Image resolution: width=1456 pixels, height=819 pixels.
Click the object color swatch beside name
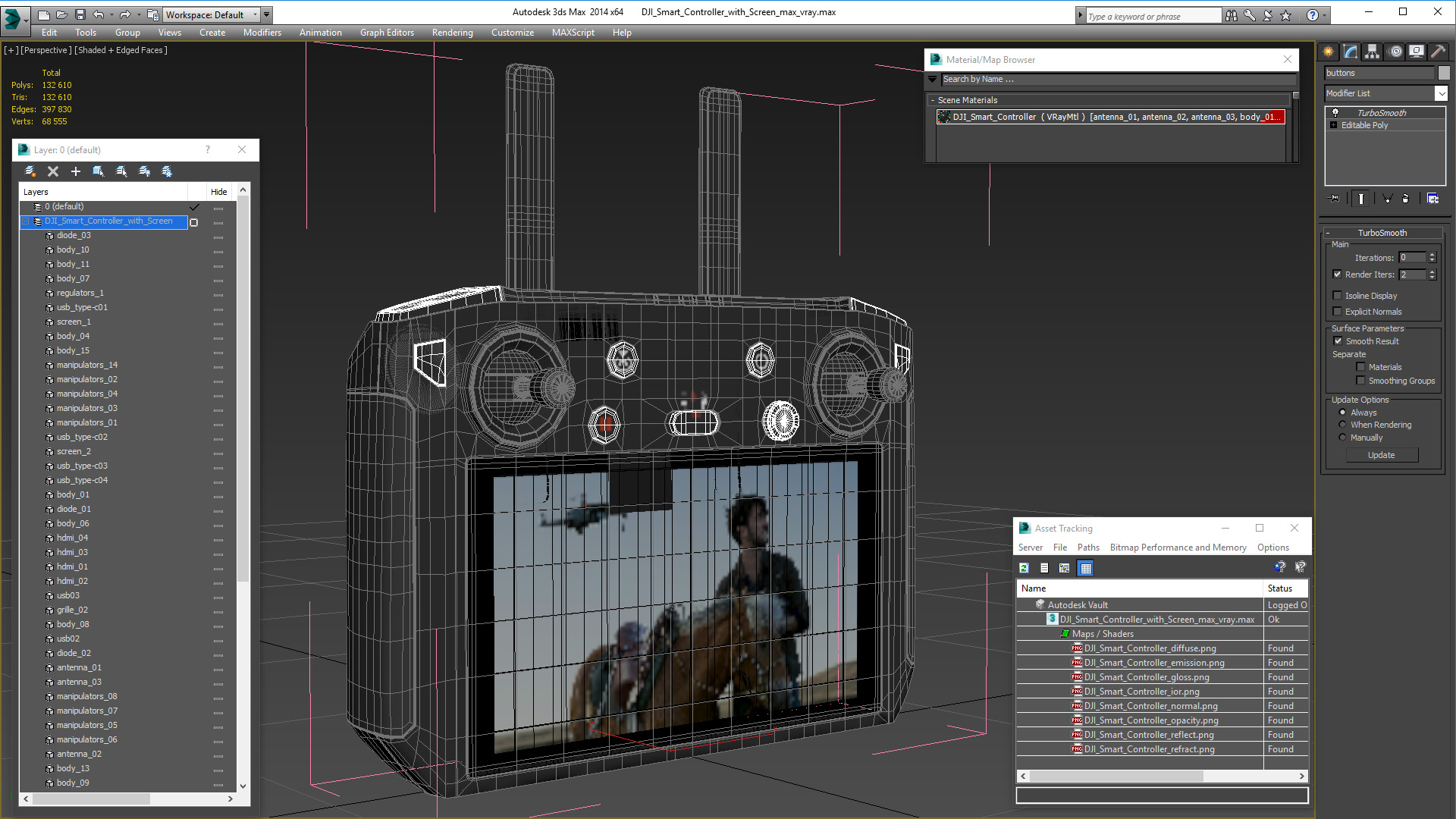[1444, 73]
